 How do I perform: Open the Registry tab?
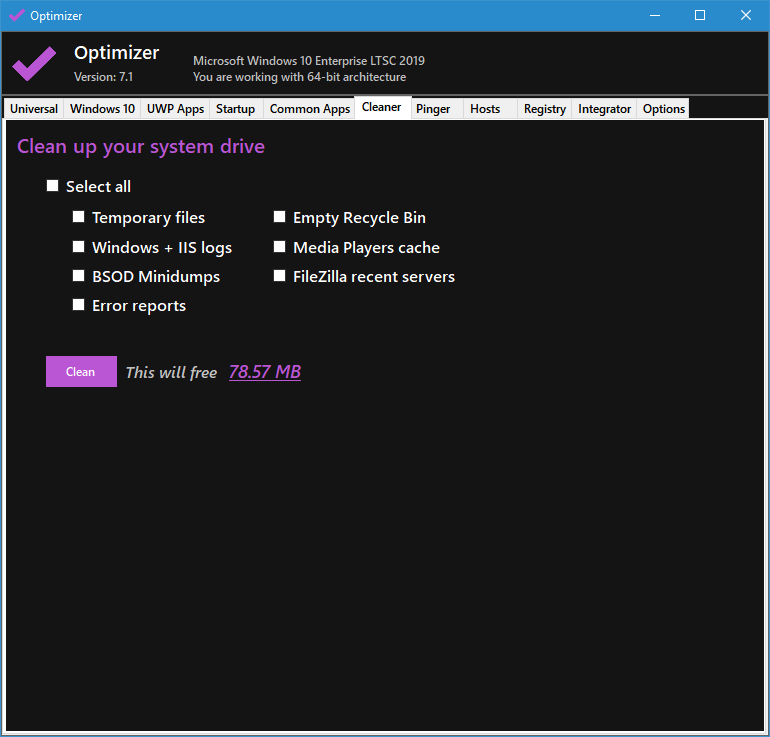click(545, 109)
